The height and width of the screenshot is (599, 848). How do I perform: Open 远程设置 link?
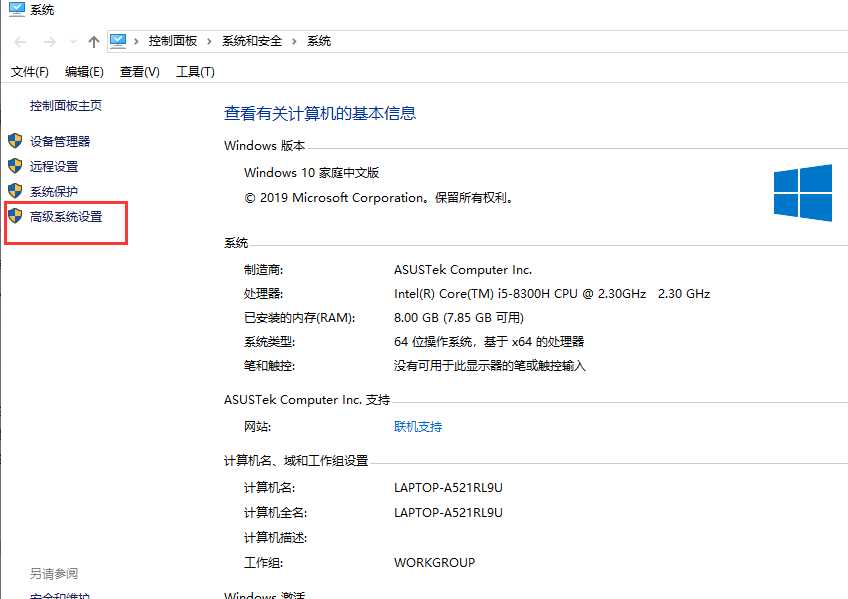pyautogui.click(x=54, y=167)
